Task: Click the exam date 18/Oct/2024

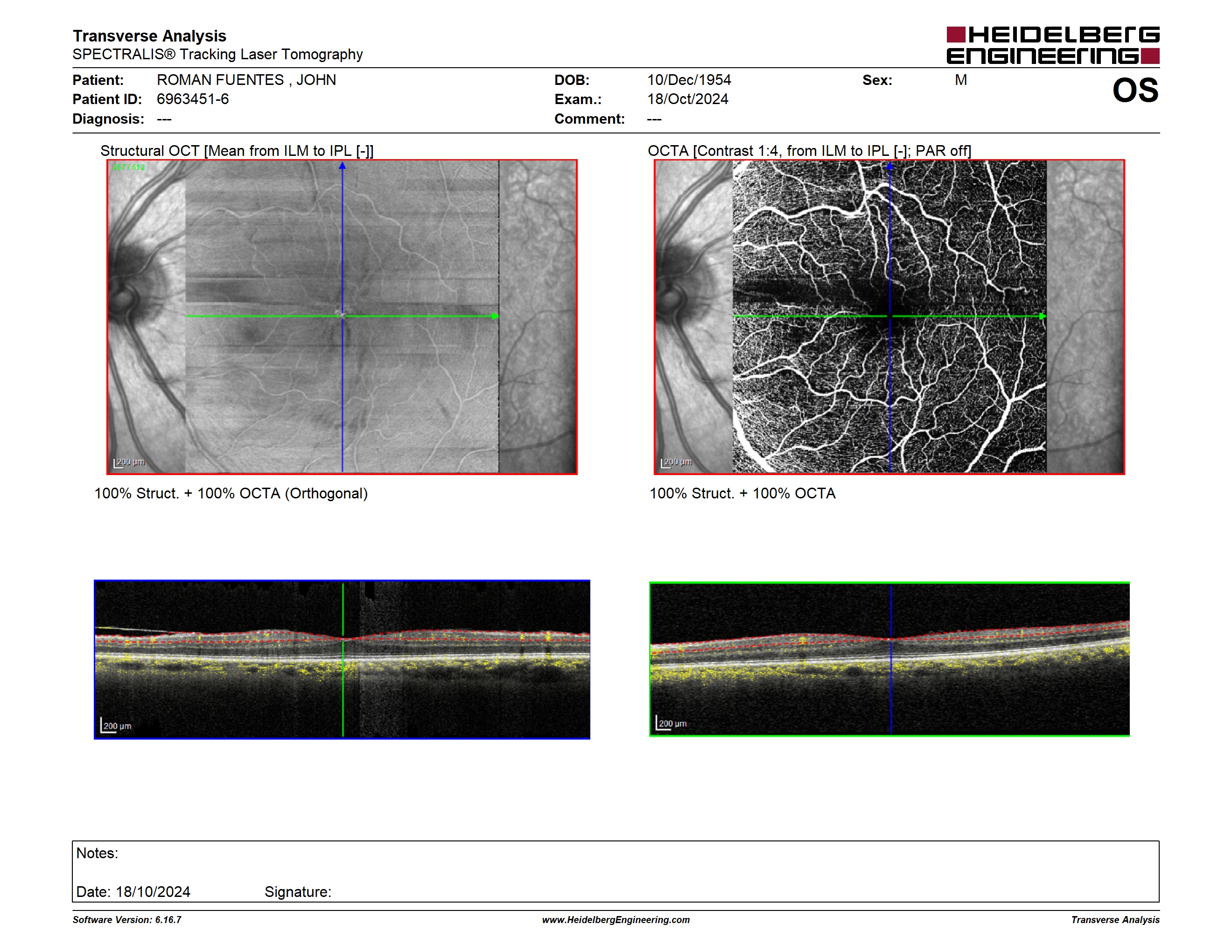Action: 688,99
